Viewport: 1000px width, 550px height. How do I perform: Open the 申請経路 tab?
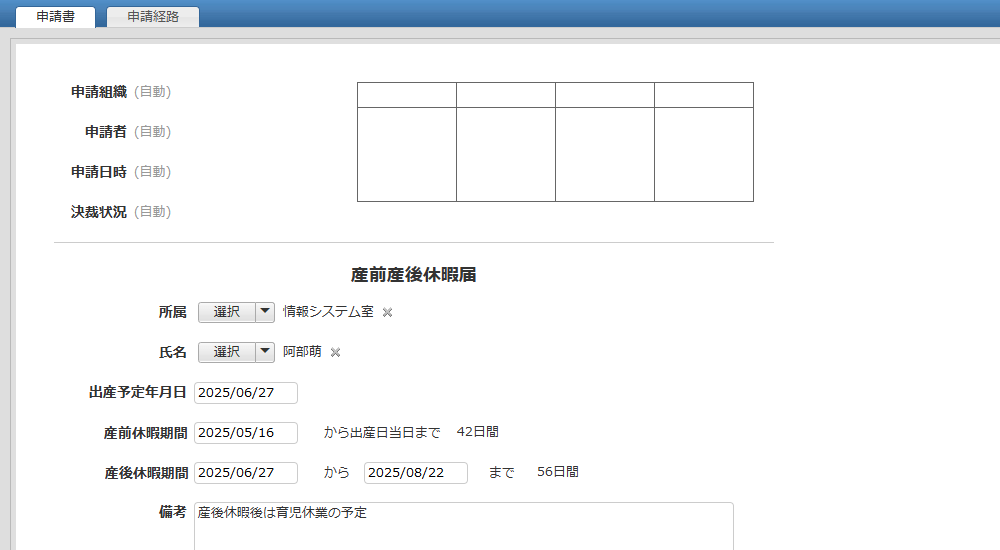[153, 17]
